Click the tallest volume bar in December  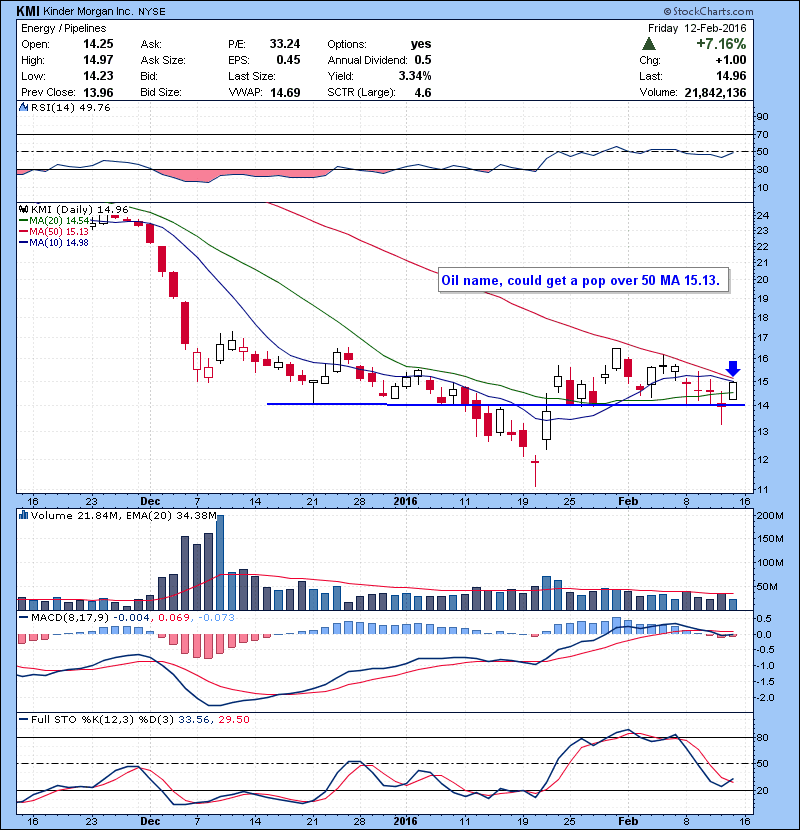tap(220, 562)
